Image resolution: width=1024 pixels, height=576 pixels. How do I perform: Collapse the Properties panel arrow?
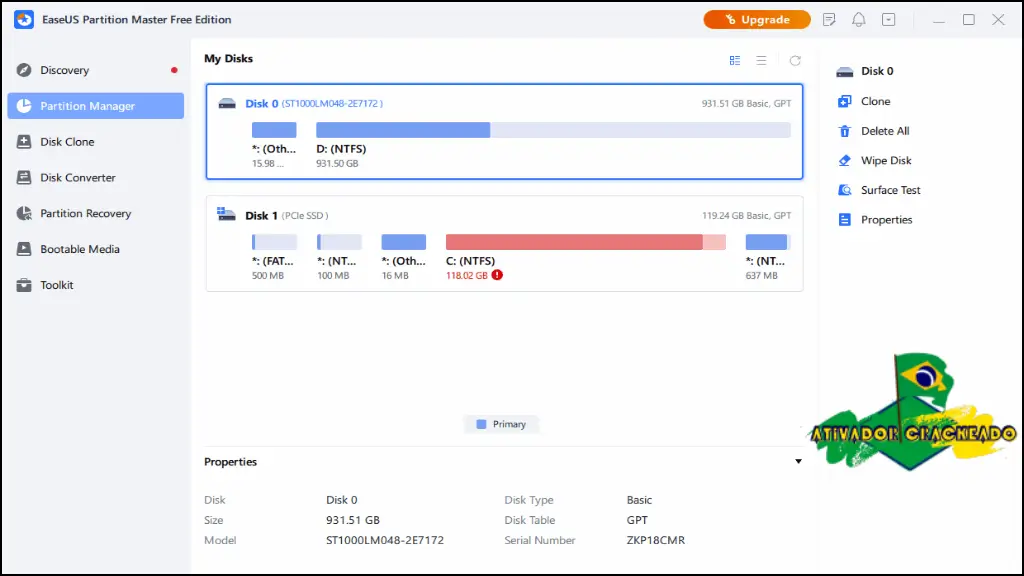[x=798, y=462]
